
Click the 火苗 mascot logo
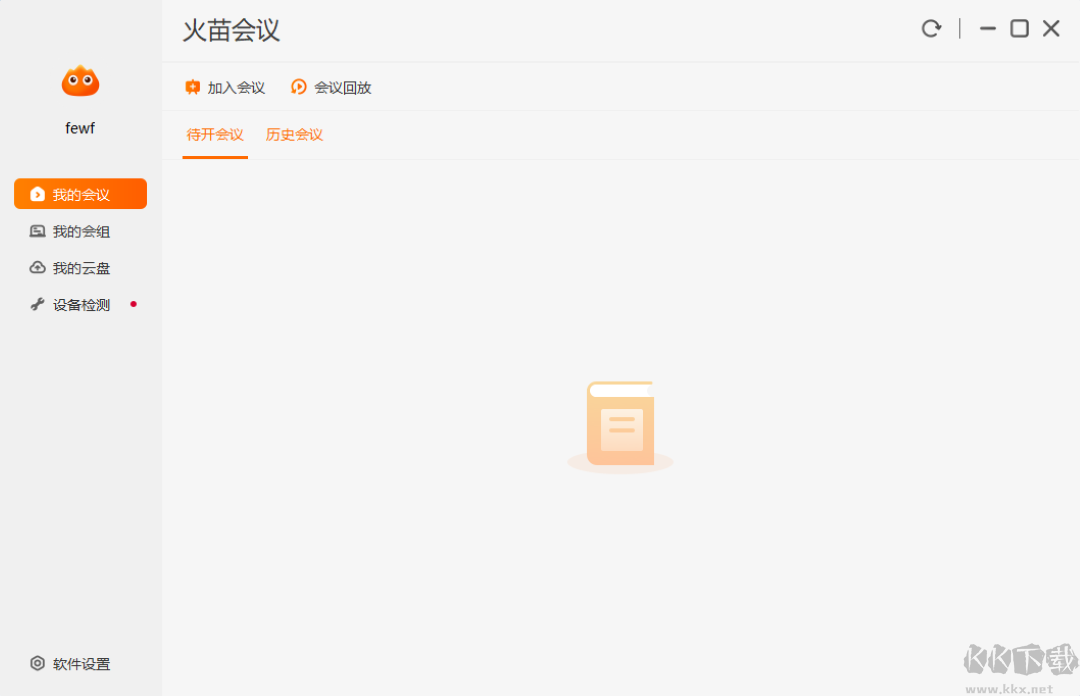pyautogui.click(x=80, y=80)
